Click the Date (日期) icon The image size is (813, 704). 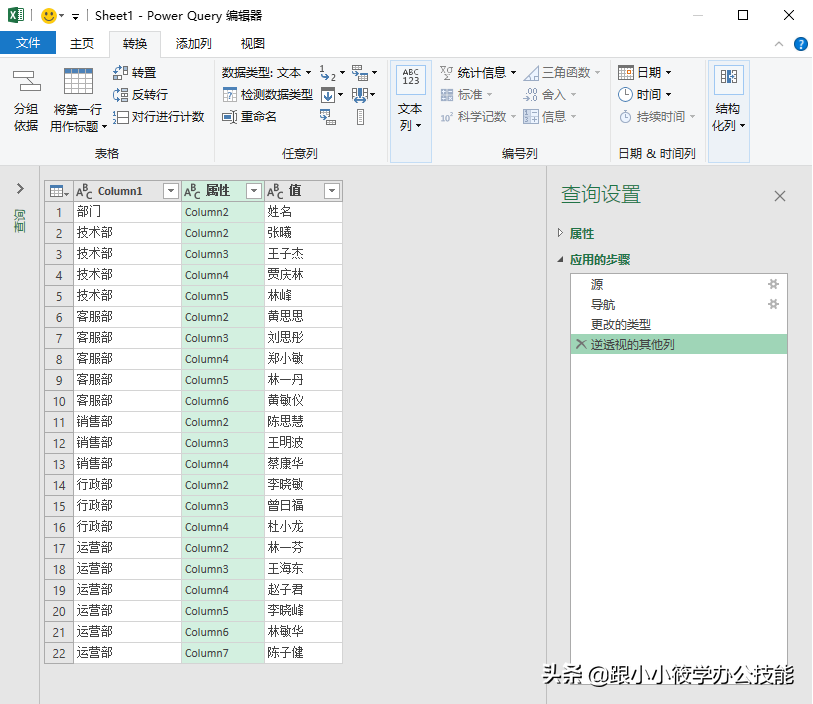pos(626,73)
